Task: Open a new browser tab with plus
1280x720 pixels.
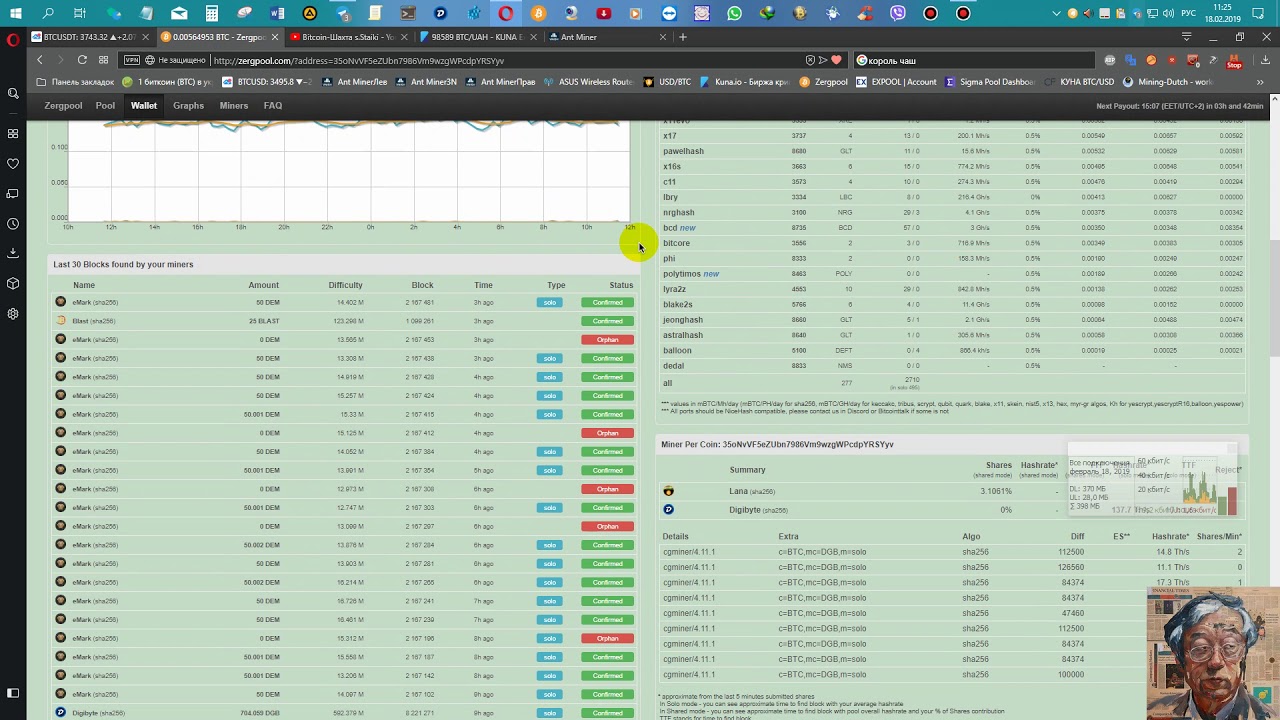Action: pos(683,37)
